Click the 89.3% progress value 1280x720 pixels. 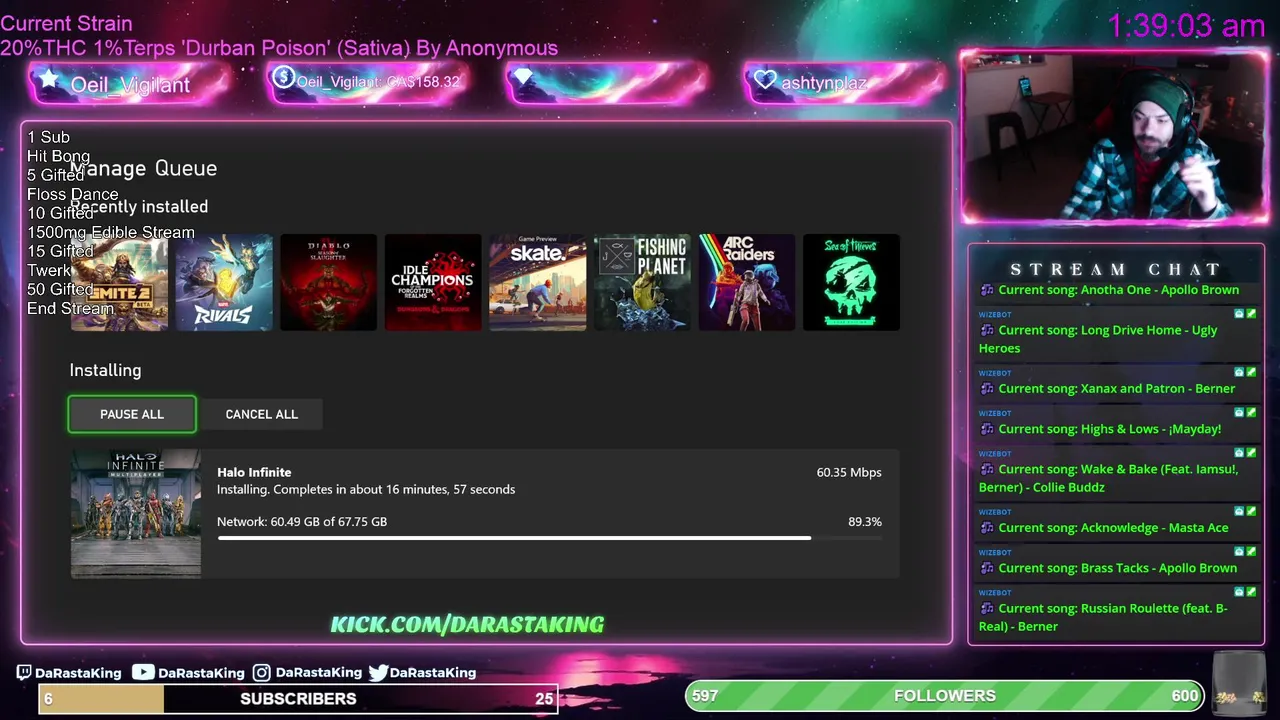pyautogui.click(x=865, y=521)
